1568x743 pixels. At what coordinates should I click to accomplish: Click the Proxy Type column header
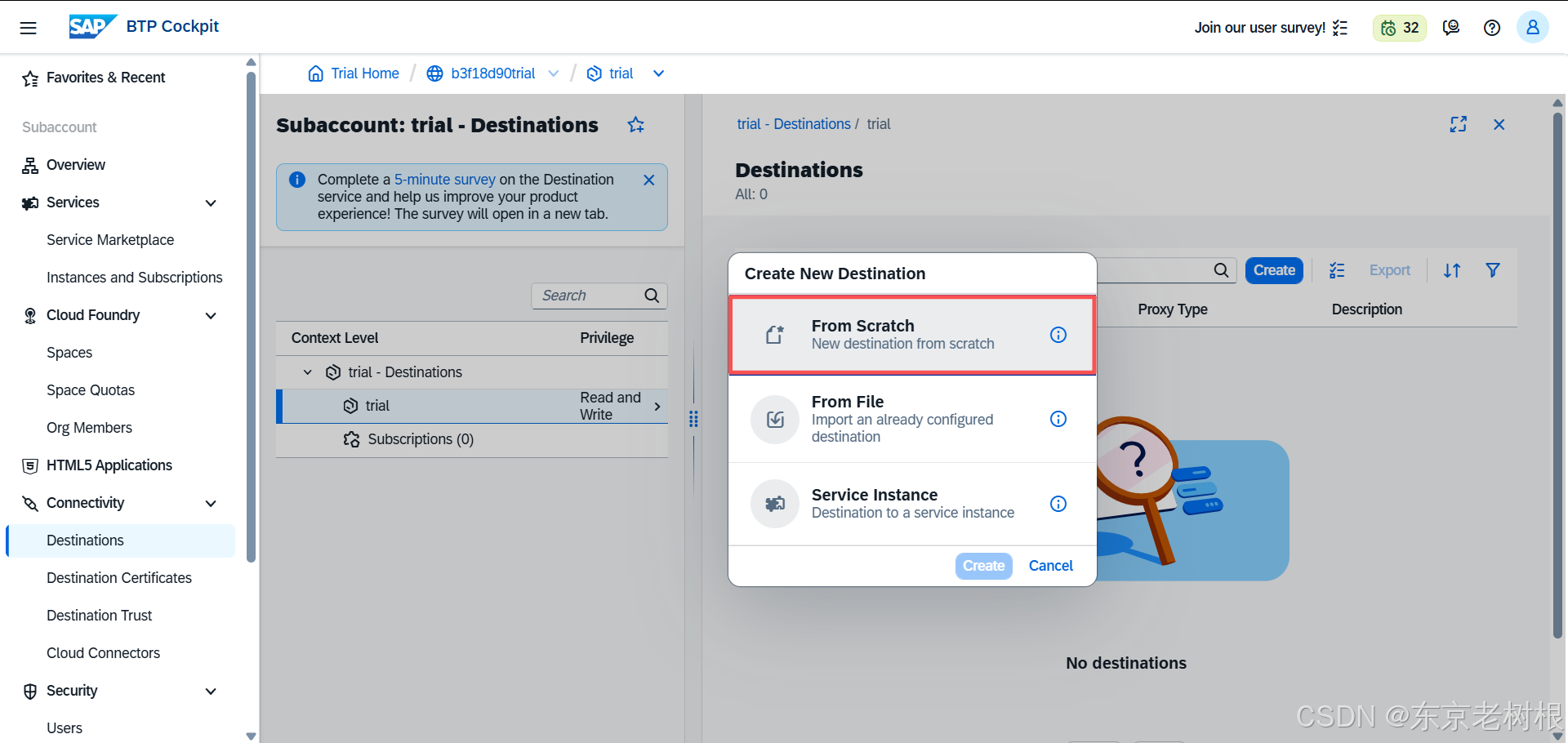pyautogui.click(x=1172, y=309)
